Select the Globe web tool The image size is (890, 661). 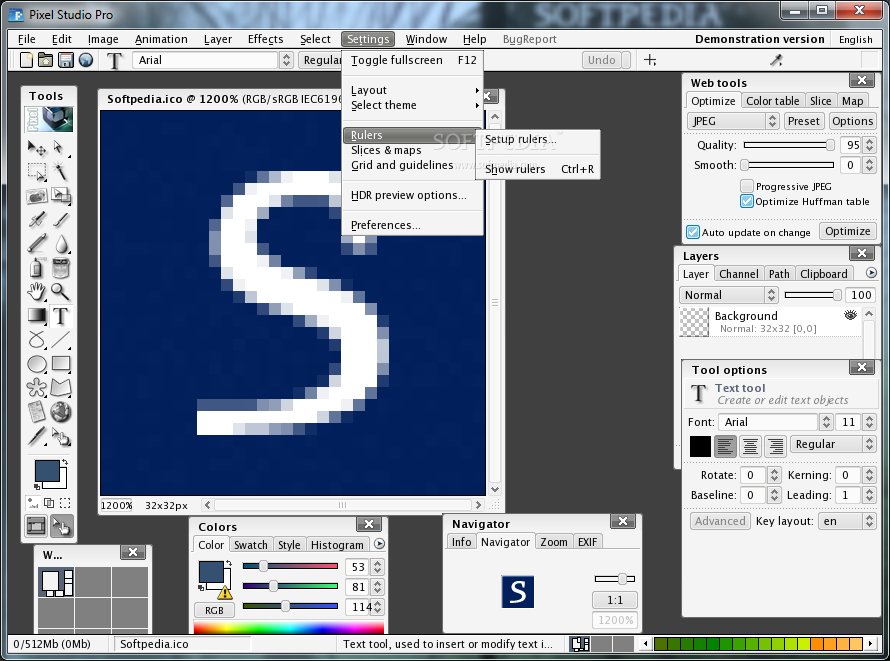(x=60, y=412)
